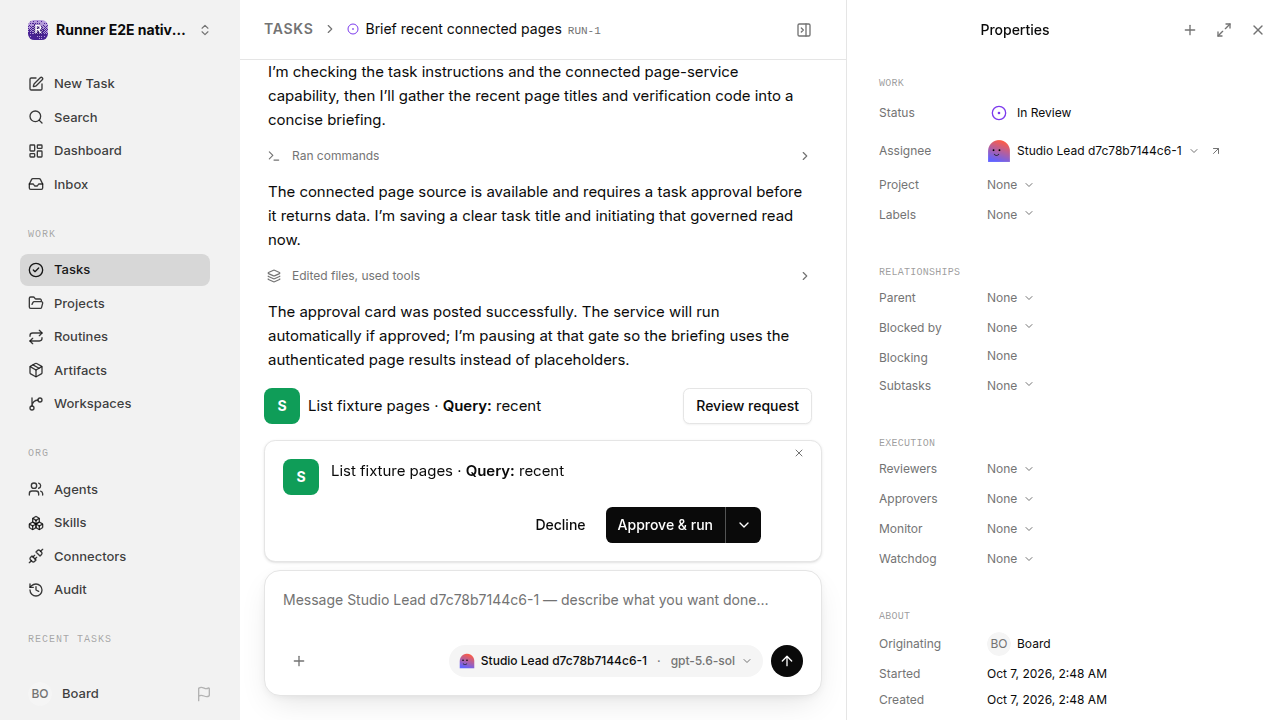
Task: Click the plus attachment icon in composer
Action: [x=299, y=661]
